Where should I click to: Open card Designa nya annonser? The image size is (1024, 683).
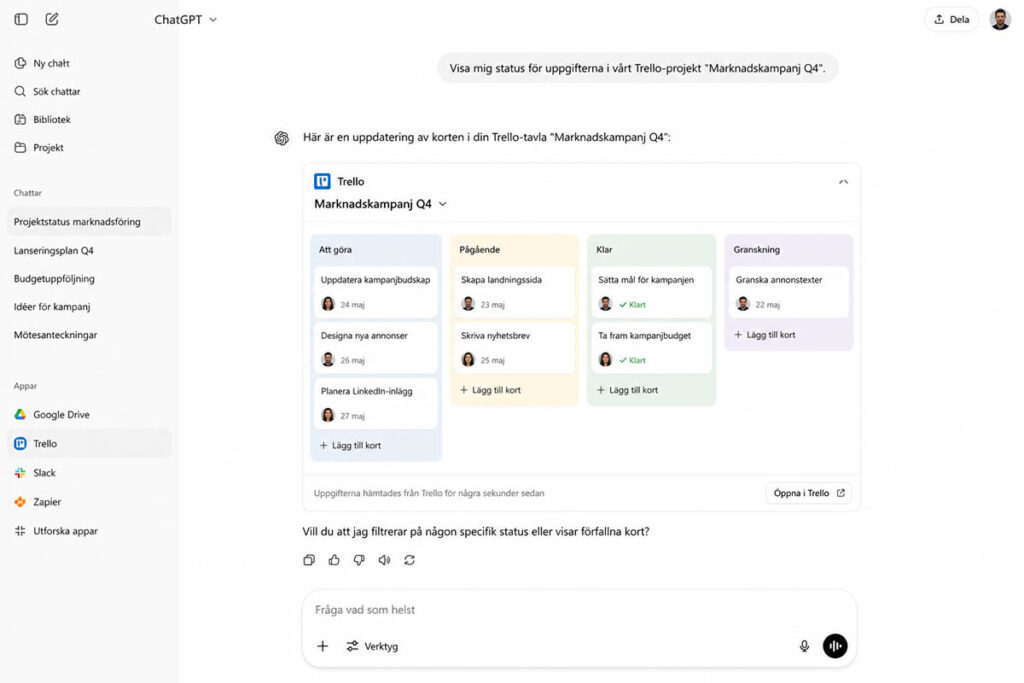coord(376,347)
